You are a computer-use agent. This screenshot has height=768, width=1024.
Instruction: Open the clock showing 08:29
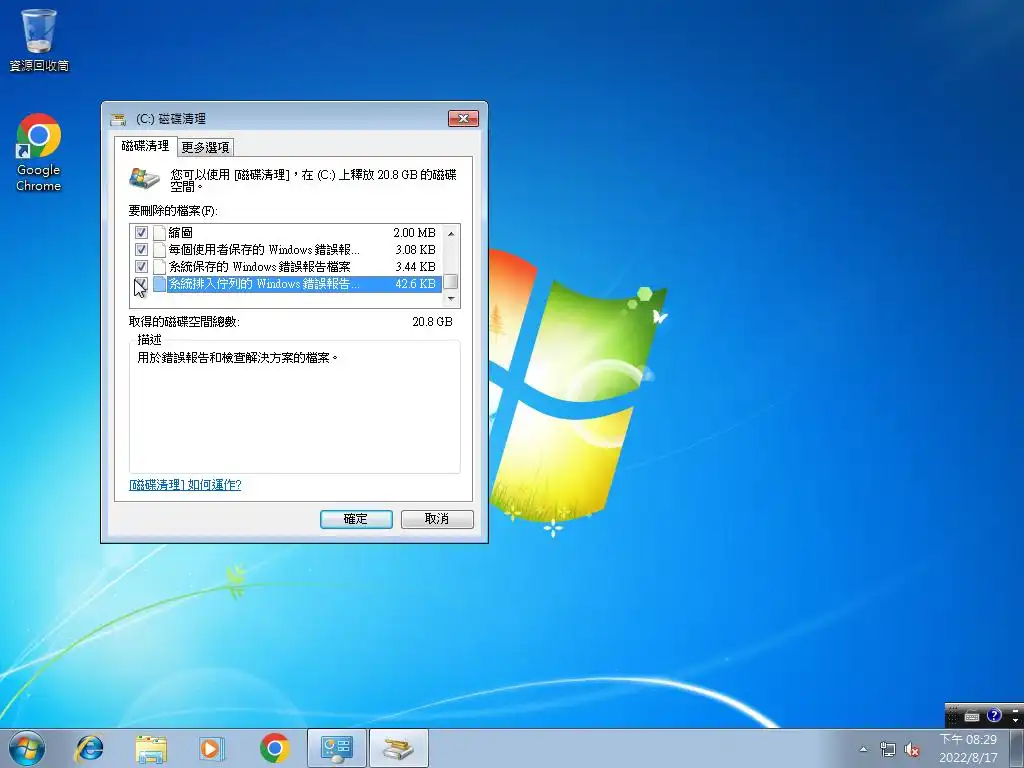[x=968, y=740]
